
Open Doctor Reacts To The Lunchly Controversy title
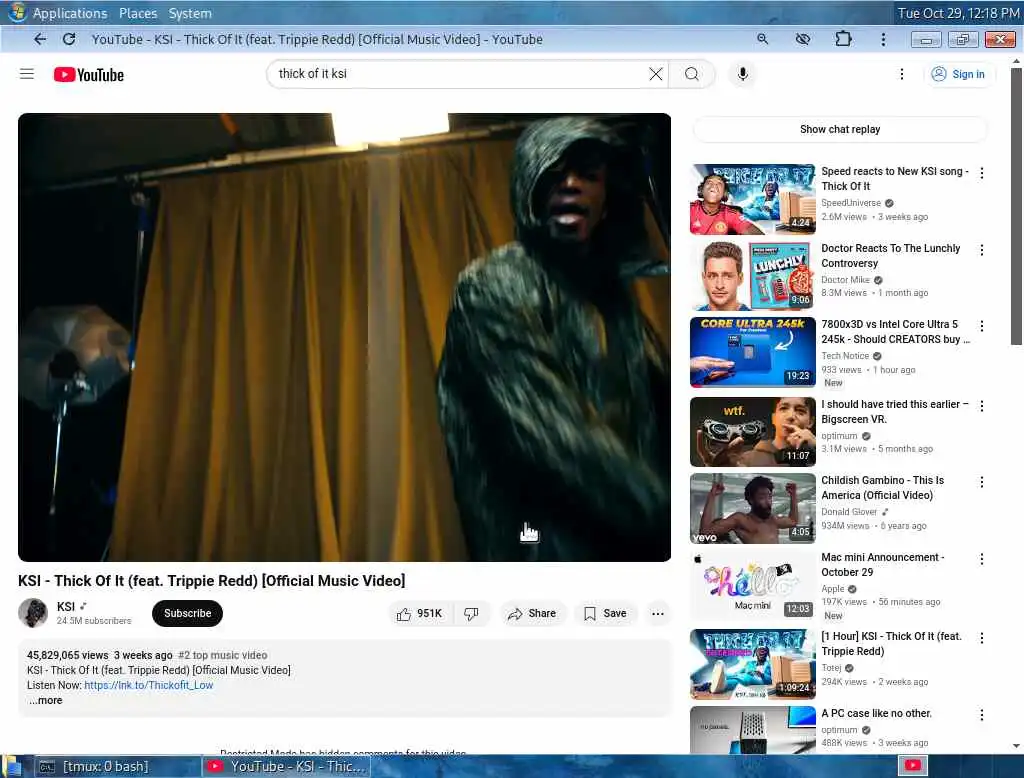coord(891,255)
